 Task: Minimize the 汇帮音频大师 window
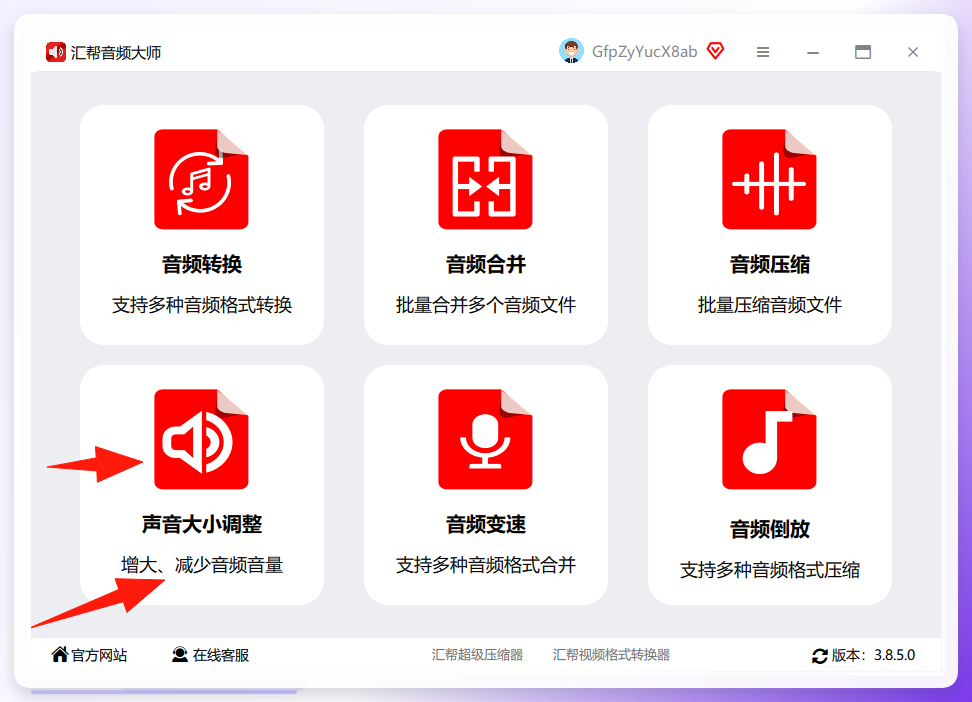(813, 53)
